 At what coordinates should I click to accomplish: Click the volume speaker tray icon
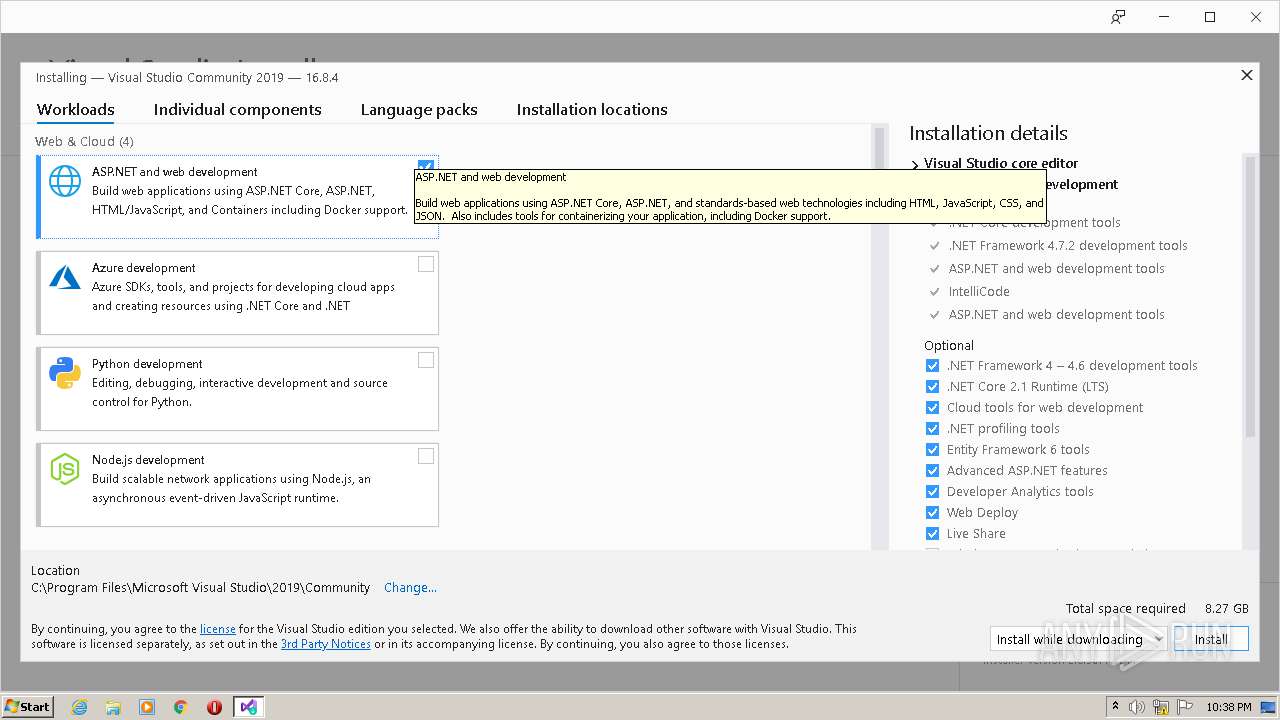click(1138, 707)
